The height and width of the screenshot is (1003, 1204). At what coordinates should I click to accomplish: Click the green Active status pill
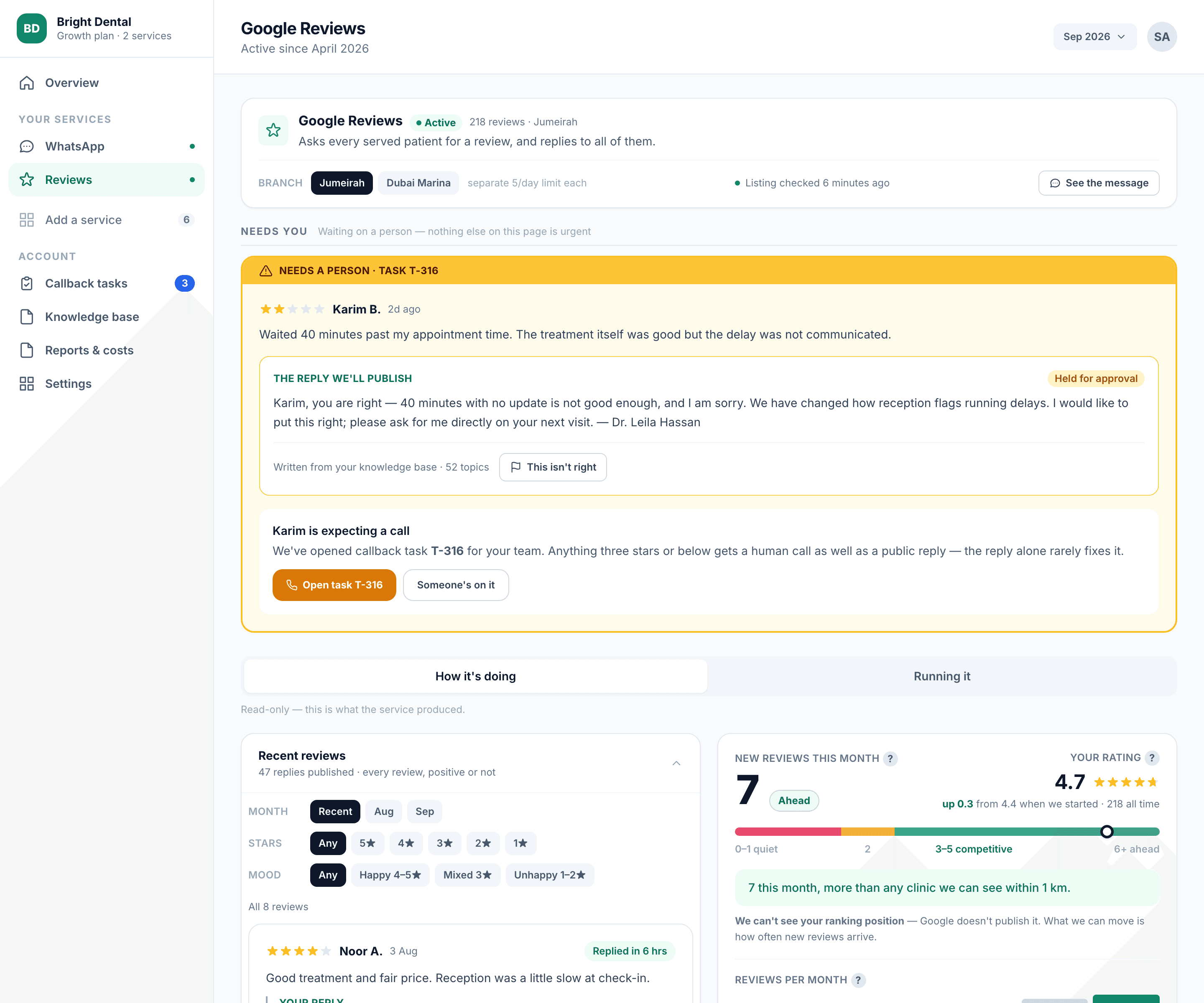tap(436, 122)
